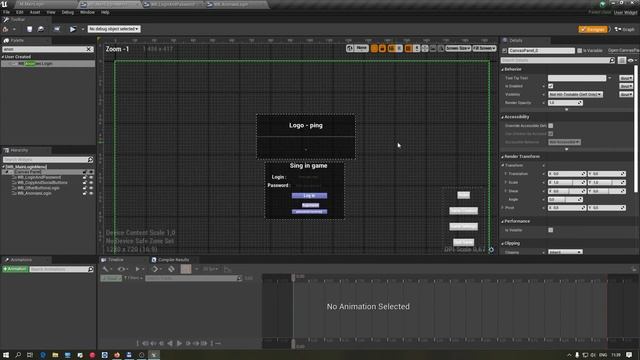Click the details property matrix grid icon
Viewport: 640px width, 360px height.
pos(621,60)
